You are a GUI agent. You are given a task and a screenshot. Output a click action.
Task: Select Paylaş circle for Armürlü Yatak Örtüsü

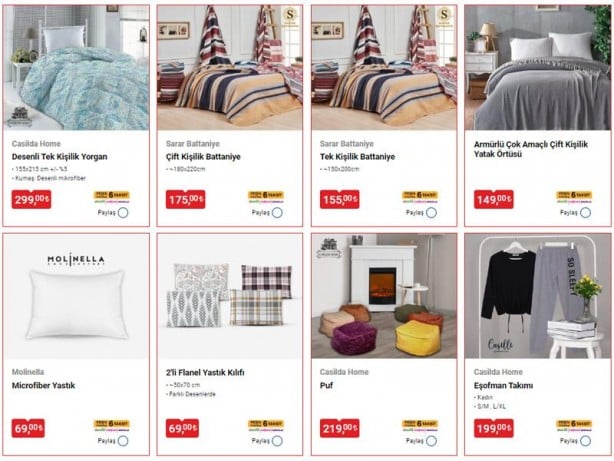[585, 213]
